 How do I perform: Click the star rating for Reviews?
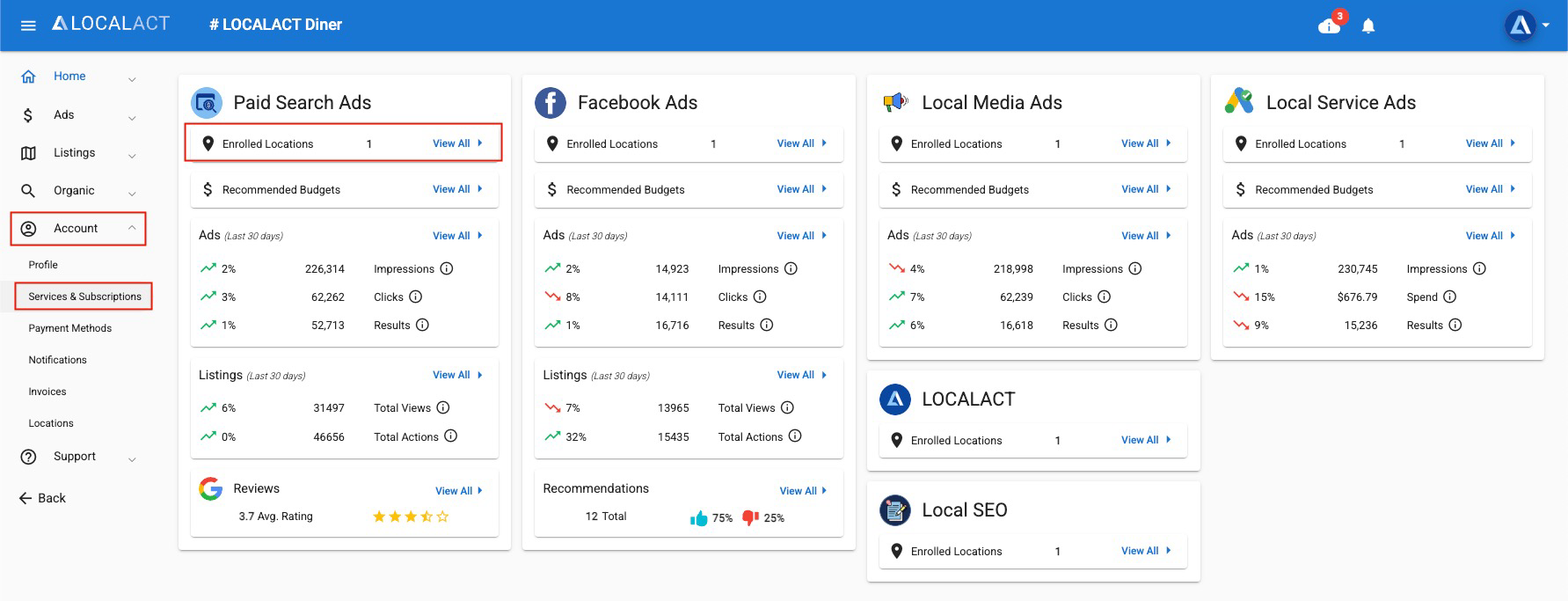pyautogui.click(x=411, y=517)
